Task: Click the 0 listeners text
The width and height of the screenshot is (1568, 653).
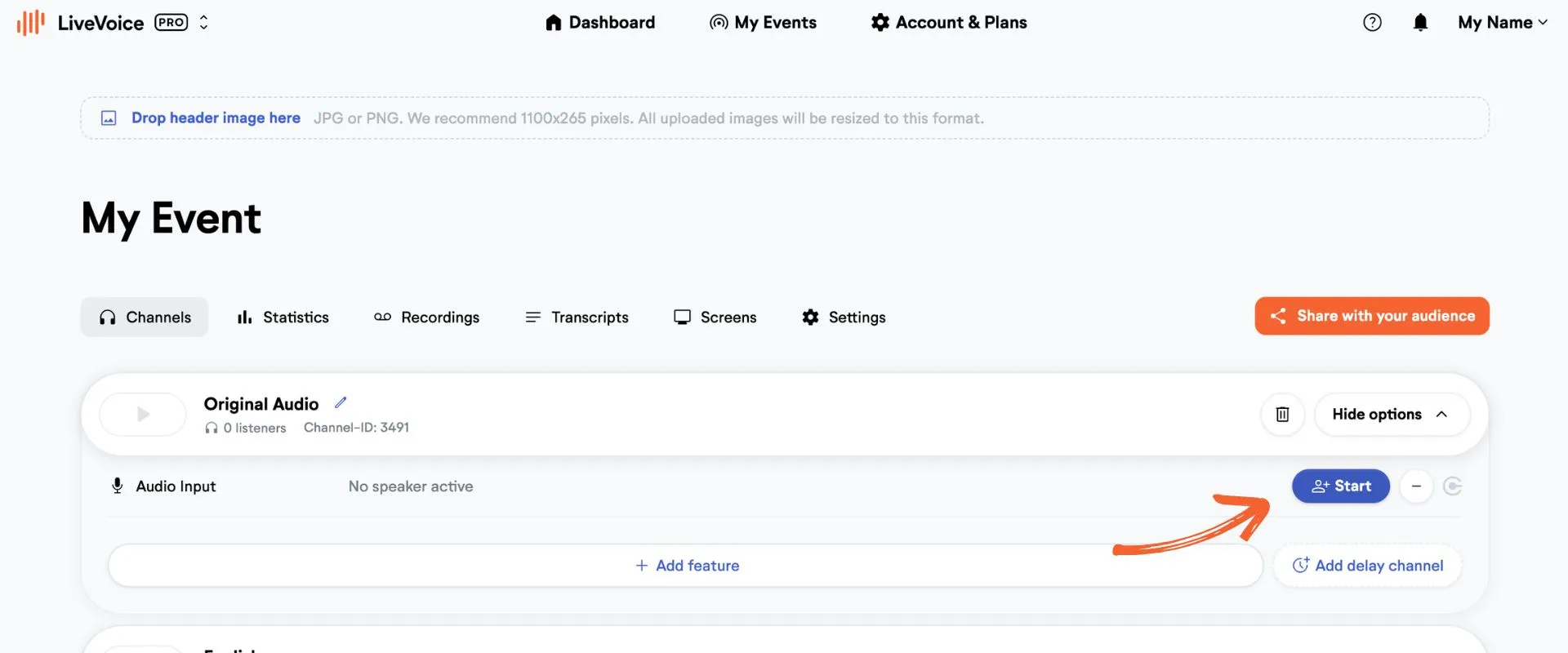Action: pyautogui.click(x=255, y=428)
